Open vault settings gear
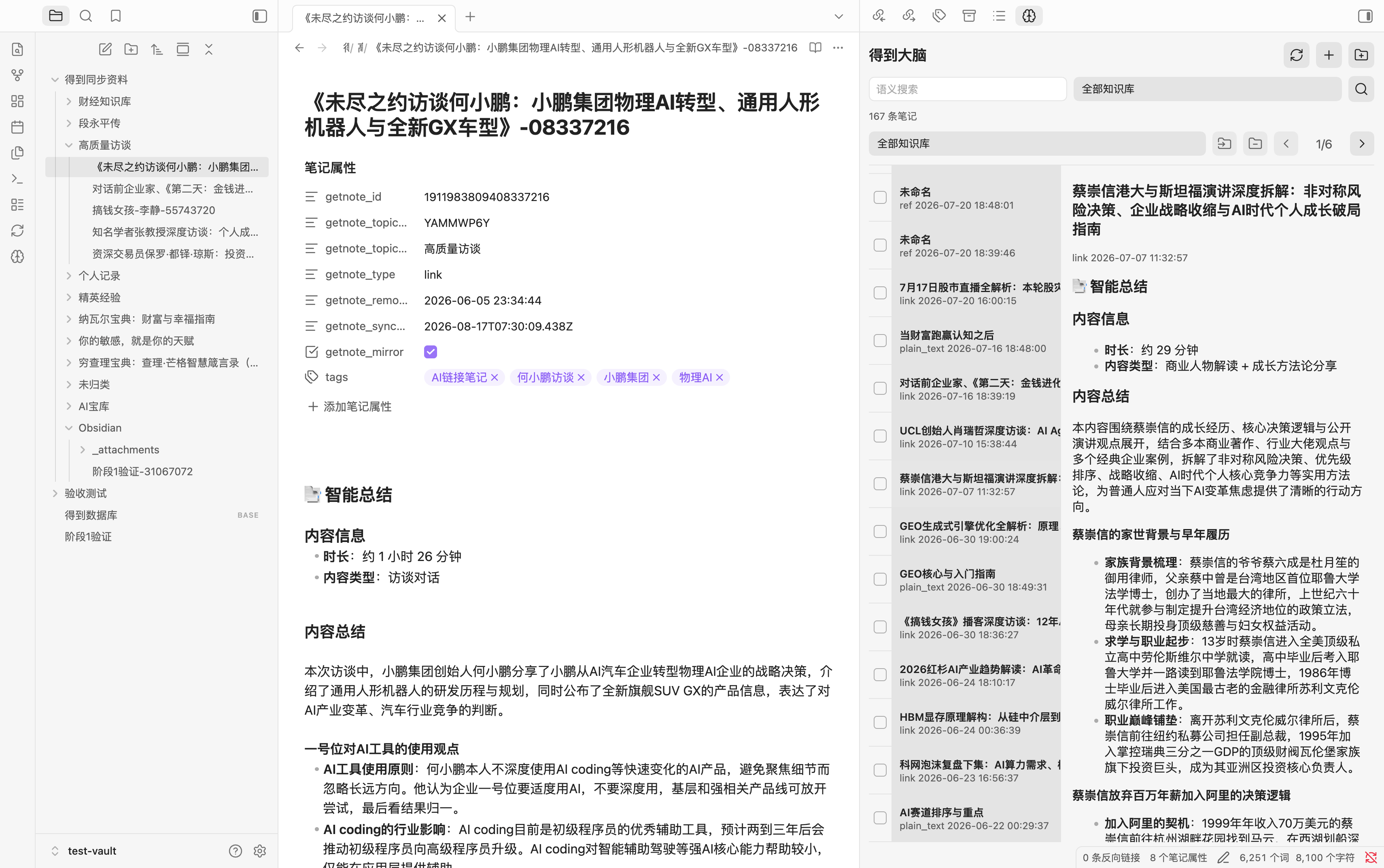The width and height of the screenshot is (1384, 868). (x=259, y=851)
